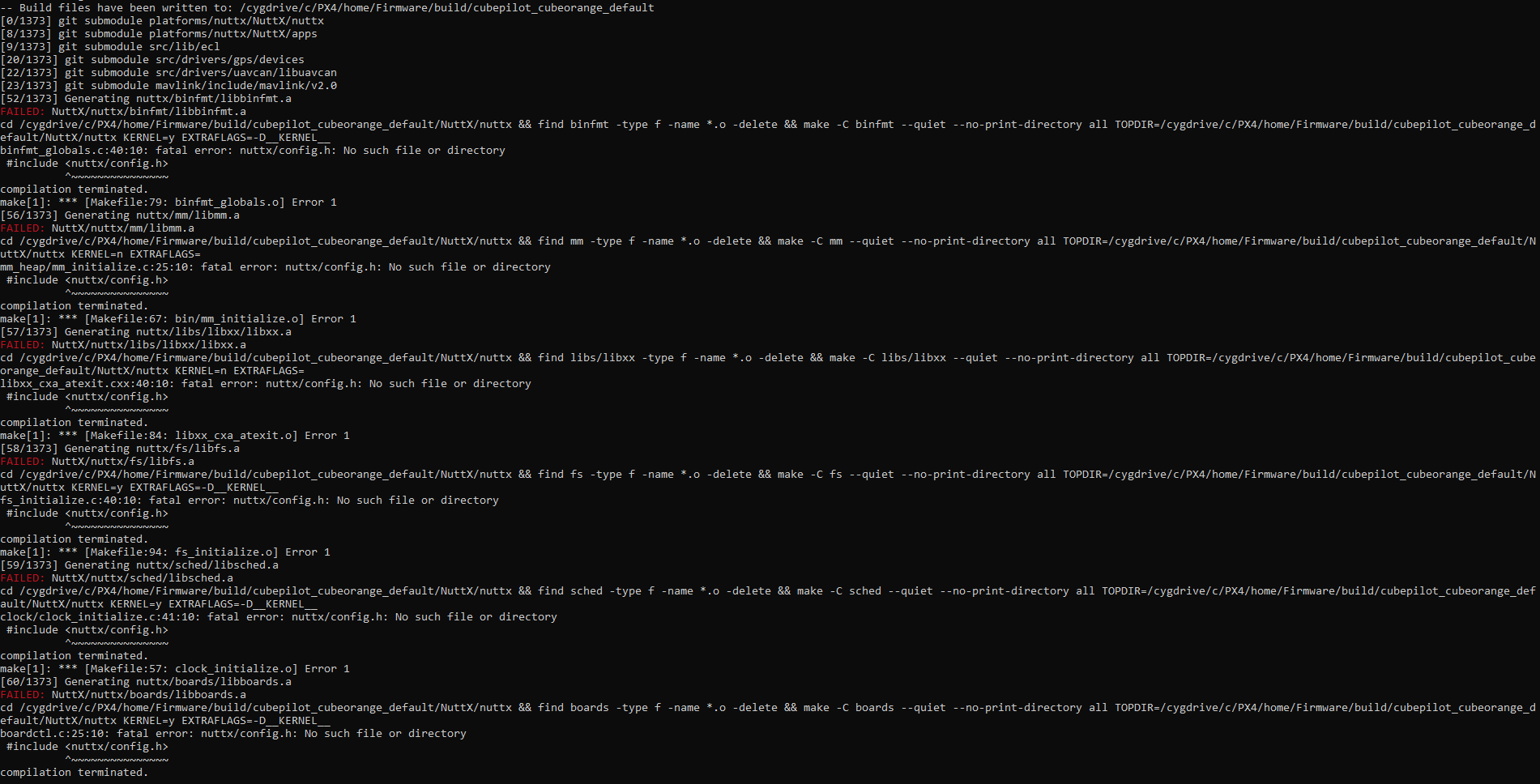Click line "[56/1373] Generating nuttx/mm/libmm.a"
Image resolution: width=1540 pixels, height=784 pixels.
[x=120, y=215]
